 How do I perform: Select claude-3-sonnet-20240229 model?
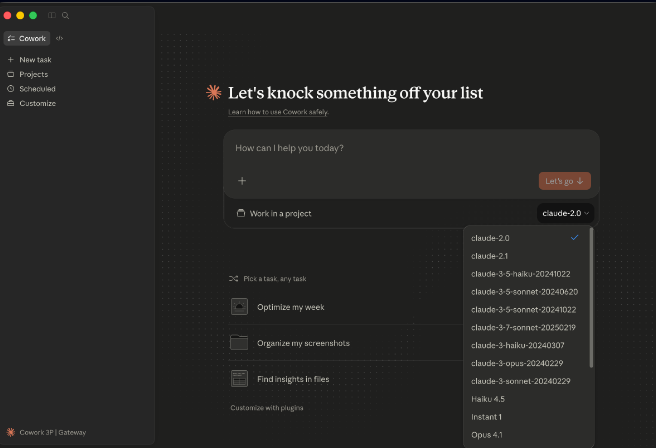click(526, 381)
